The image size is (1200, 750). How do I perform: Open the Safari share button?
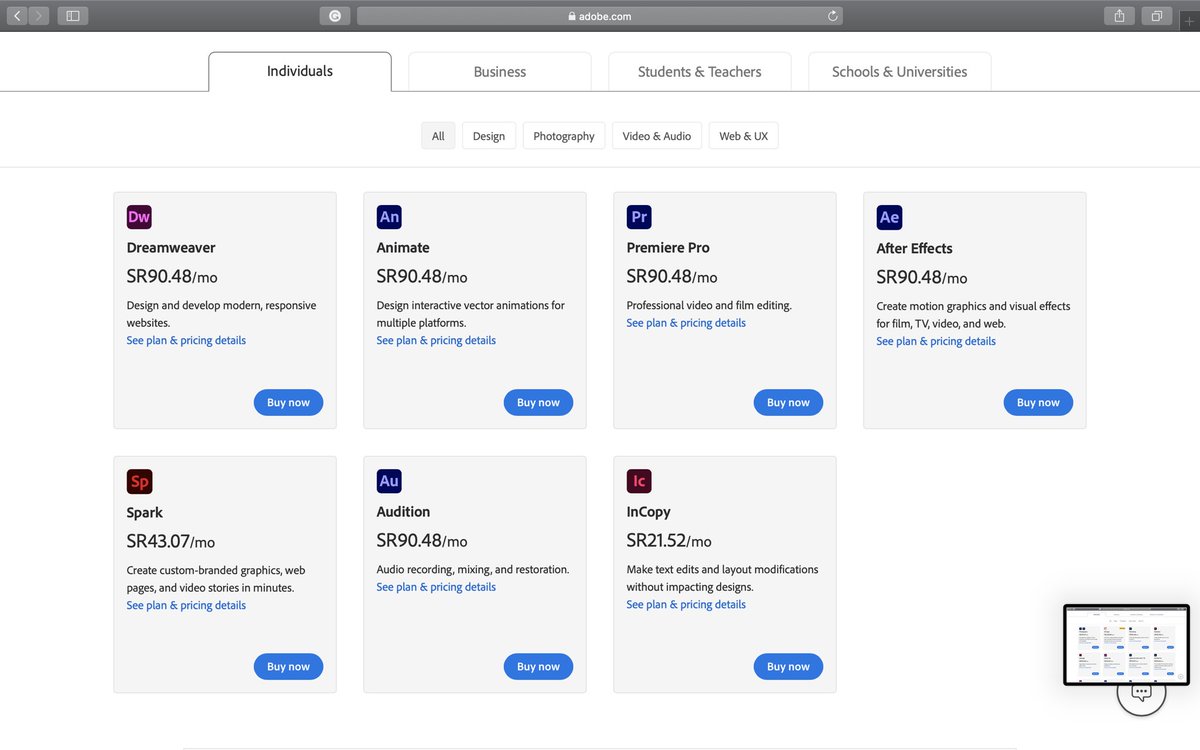click(x=1119, y=16)
